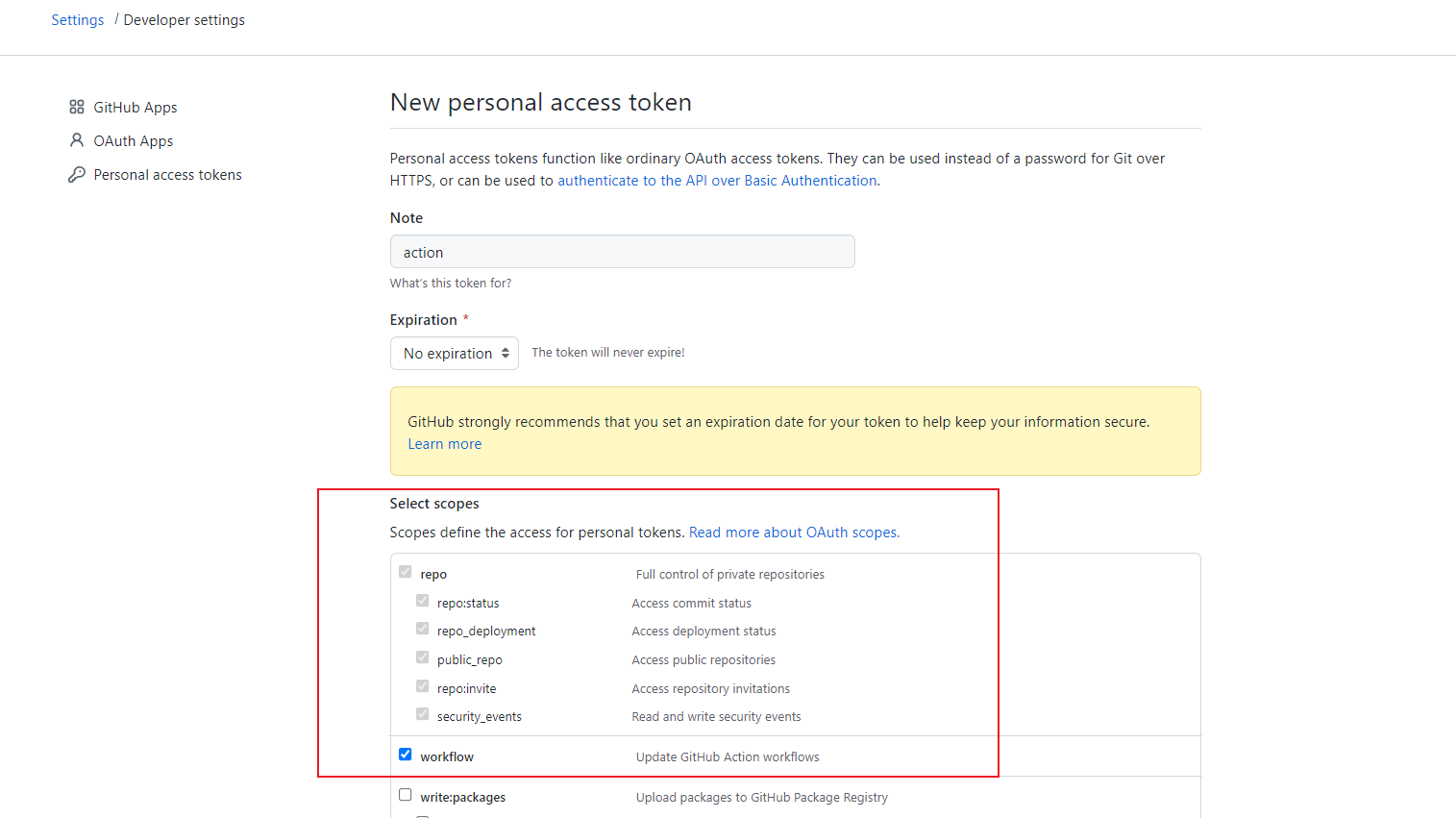Toggle the workflow scope checkbox
This screenshot has width=1456, height=818.
[x=406, y=755]
